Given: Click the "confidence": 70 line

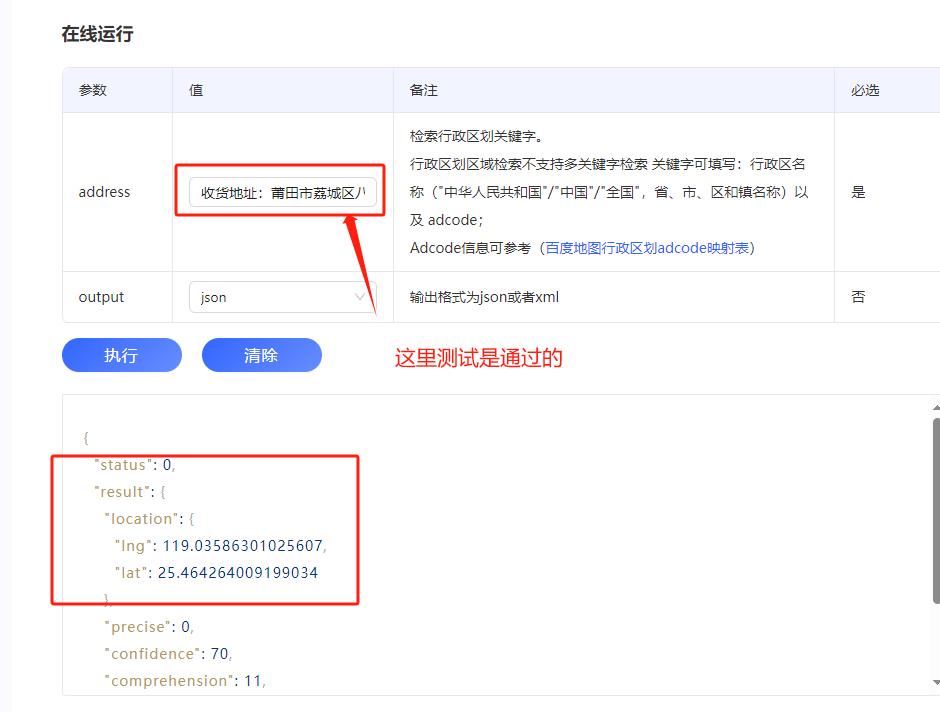Looking at the screenshot, I should [168, 654].
